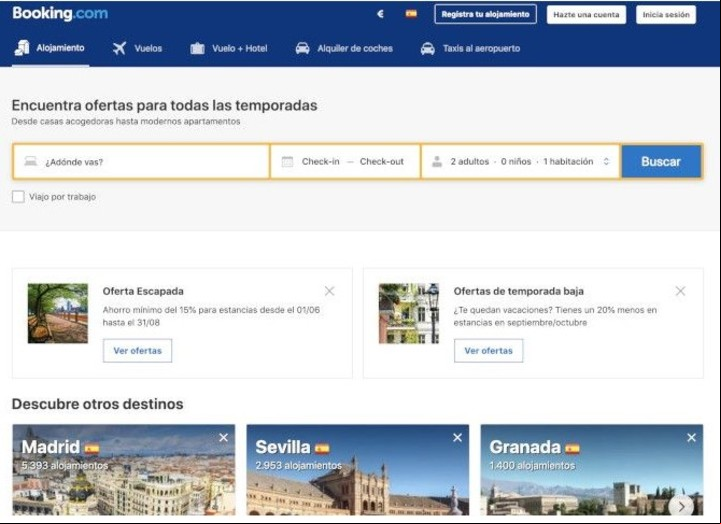Image resolution: width=721 pixels, height=524 pixels.
Task: Click the blue Buscar button
Action: click(x=661, y=161)
